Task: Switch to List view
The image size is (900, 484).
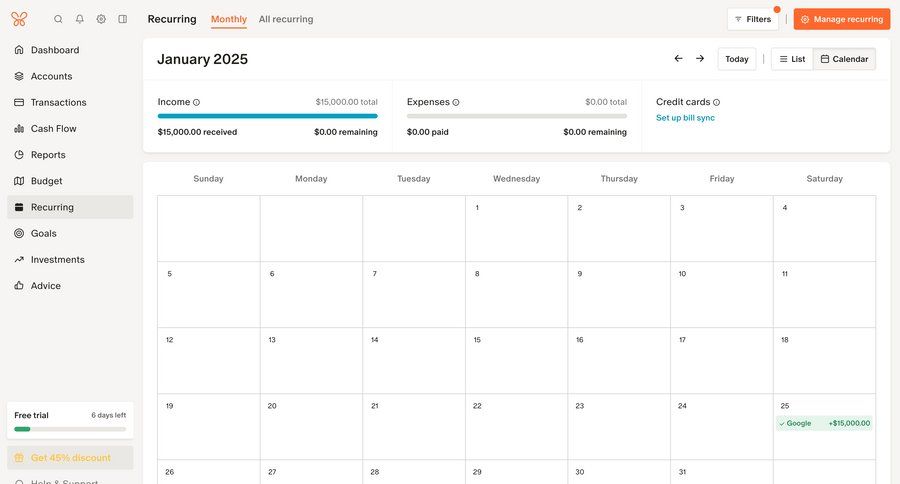Action: tap(792, 59)
